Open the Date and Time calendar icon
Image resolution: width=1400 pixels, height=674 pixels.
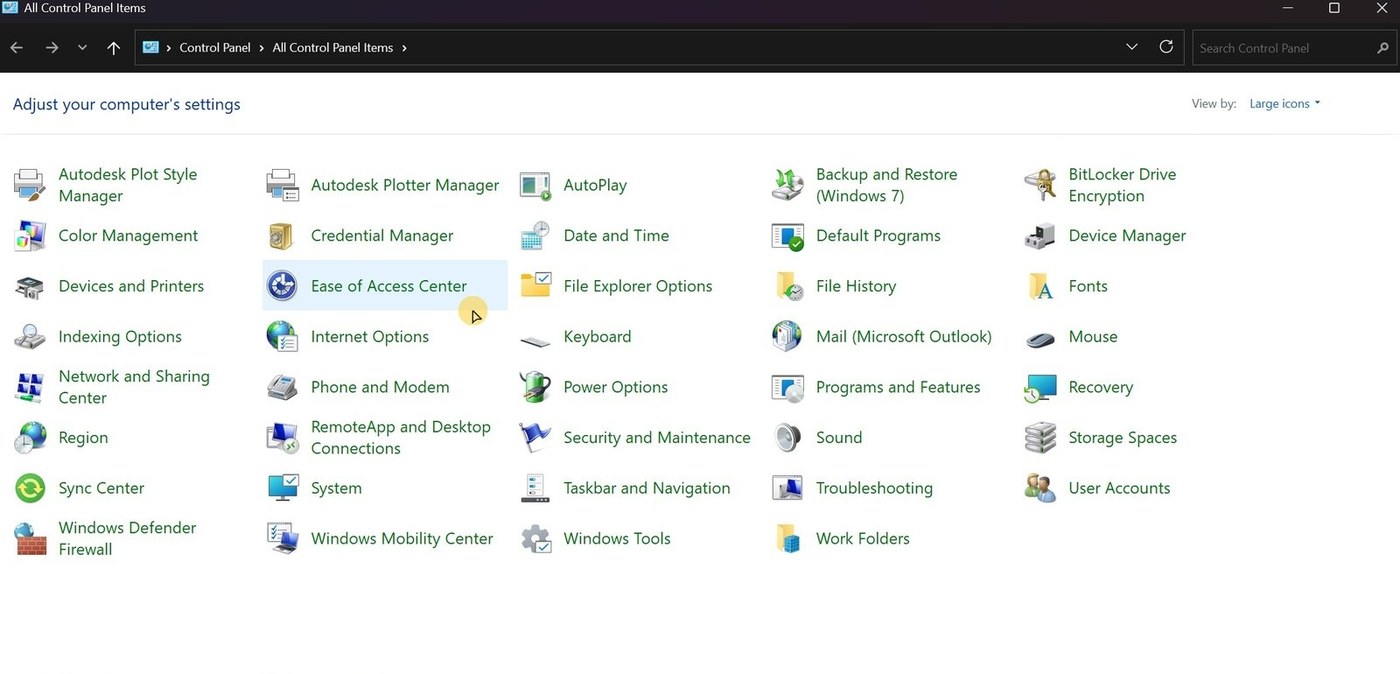[535, 236]
